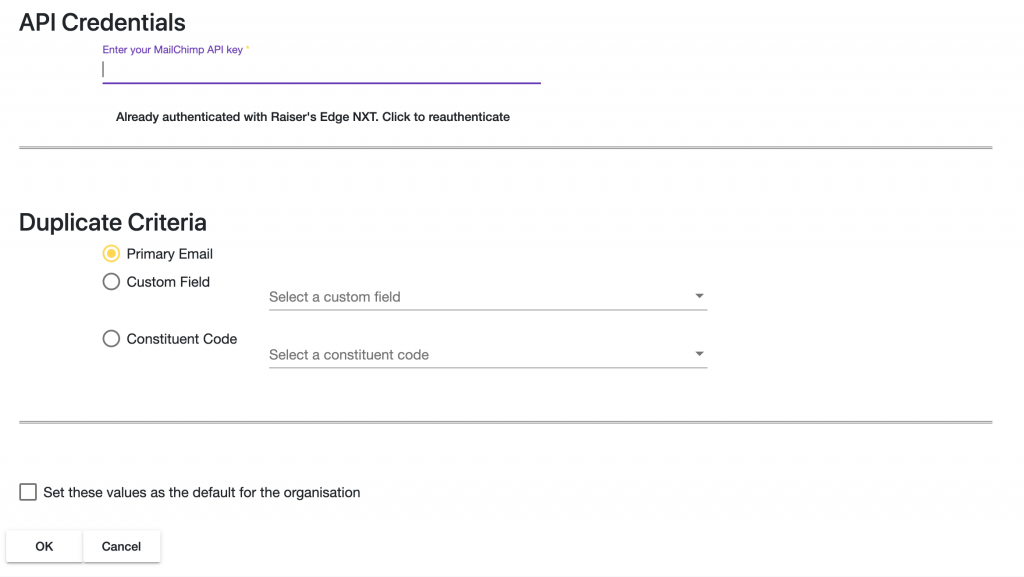Click the MailChimp API key input field
1024x577 pixels.
(x=321, y=70)
